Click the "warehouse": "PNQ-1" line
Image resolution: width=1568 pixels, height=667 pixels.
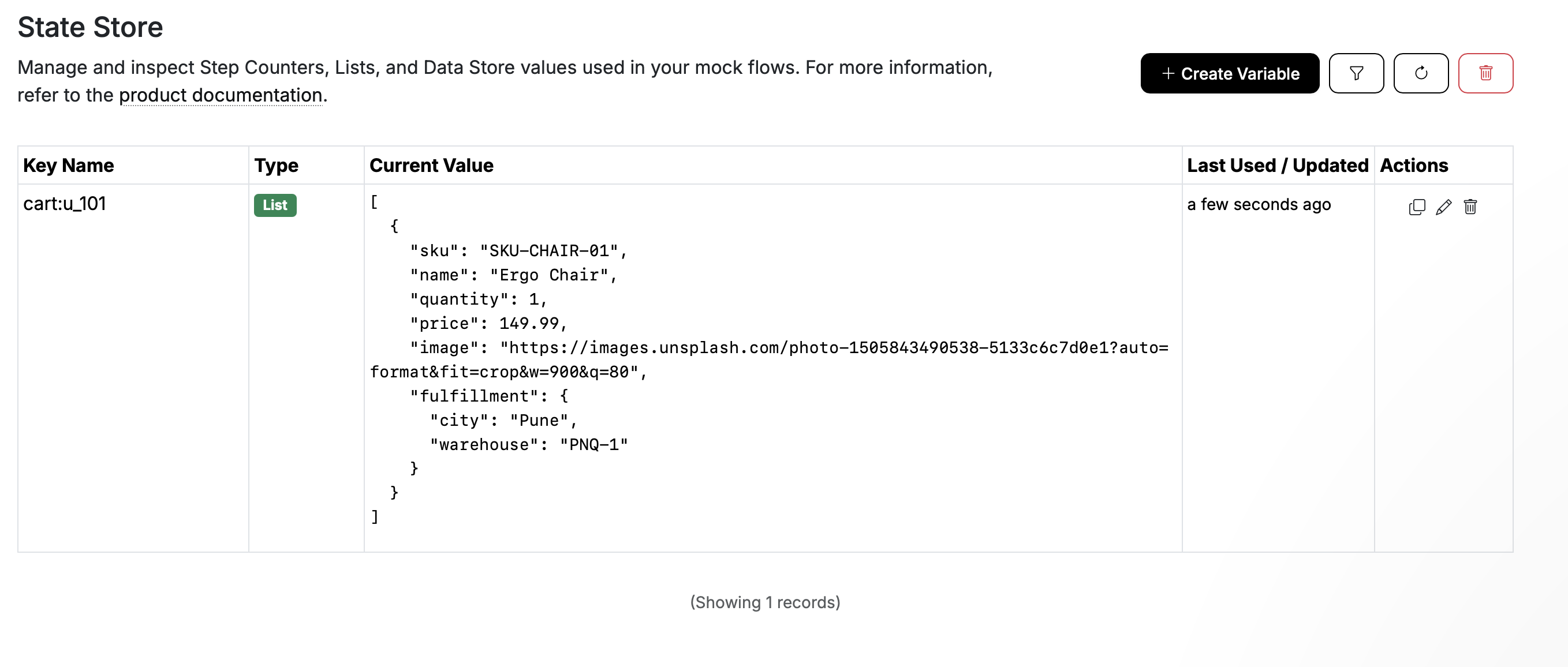tap(528, 445)
